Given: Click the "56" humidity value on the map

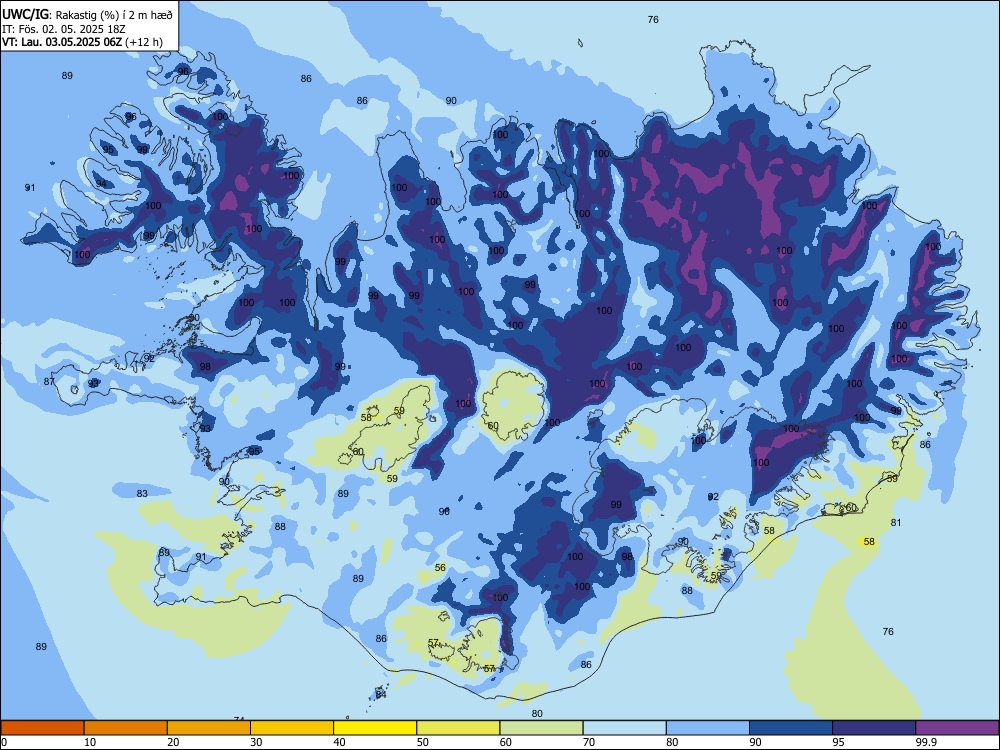Looking at the screenshot, I should pos(440,568).
